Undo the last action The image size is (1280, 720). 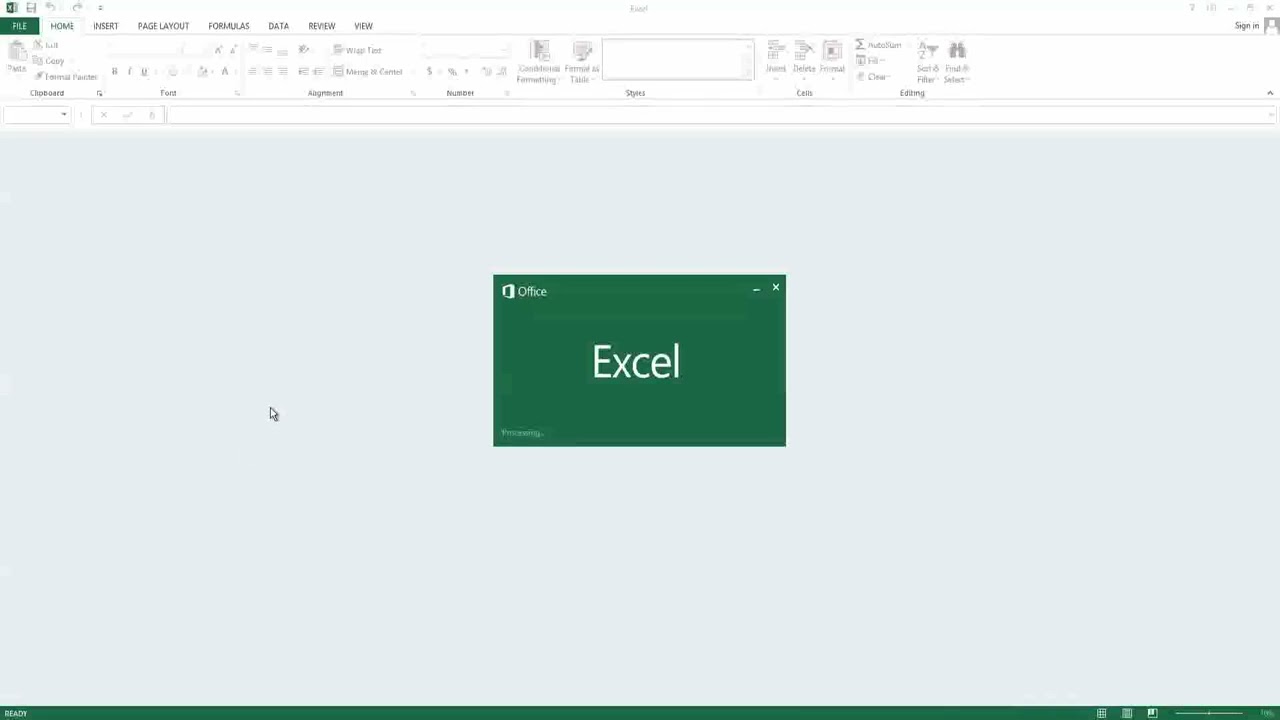[50, 8]
